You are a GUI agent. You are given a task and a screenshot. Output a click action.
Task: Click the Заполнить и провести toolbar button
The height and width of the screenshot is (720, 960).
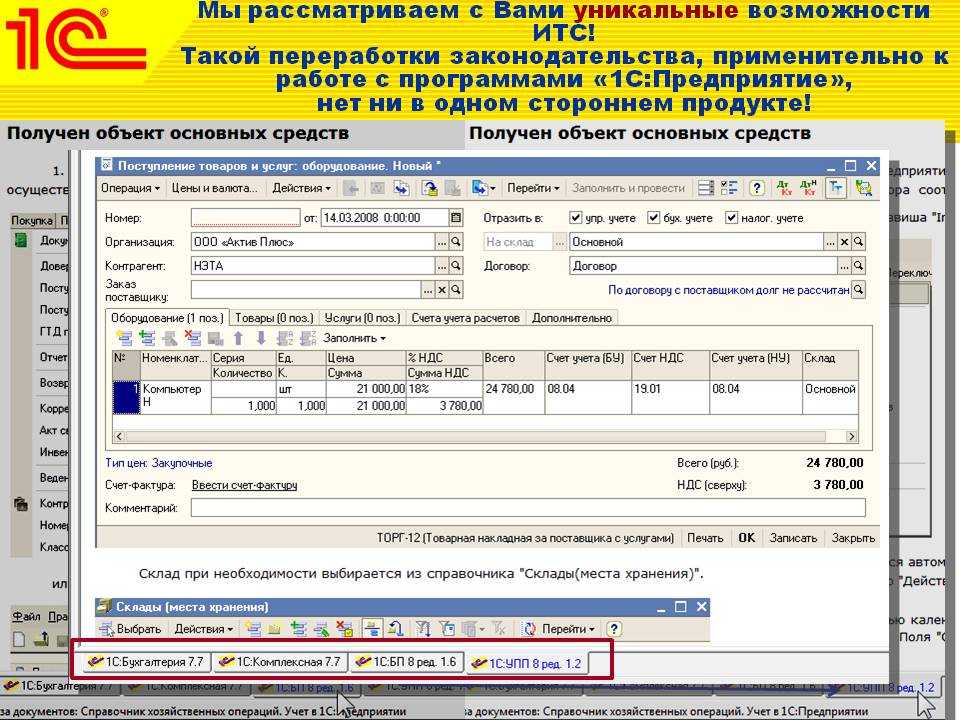click(628, 188)
